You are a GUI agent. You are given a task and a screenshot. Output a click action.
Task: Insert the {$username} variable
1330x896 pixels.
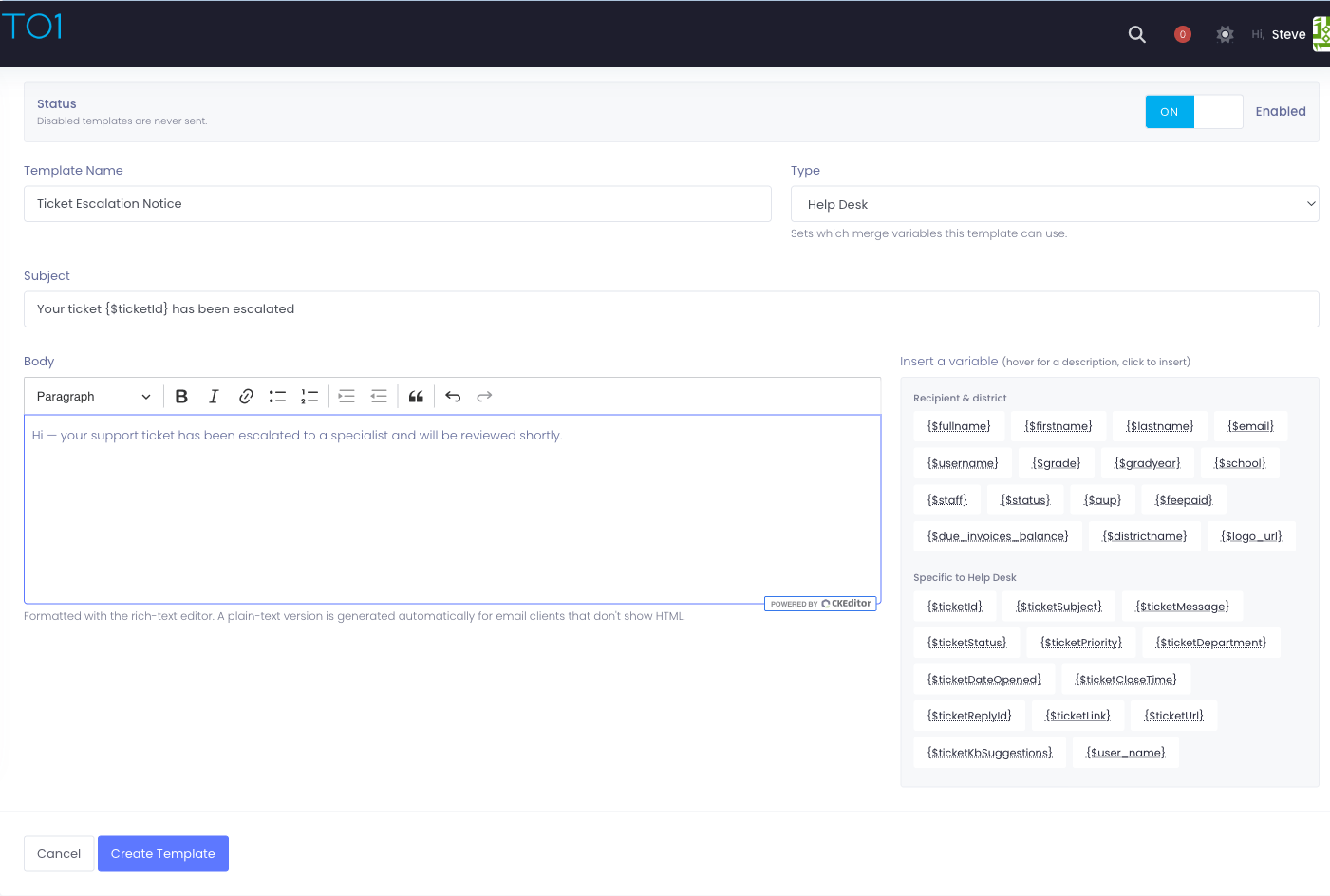963,463
